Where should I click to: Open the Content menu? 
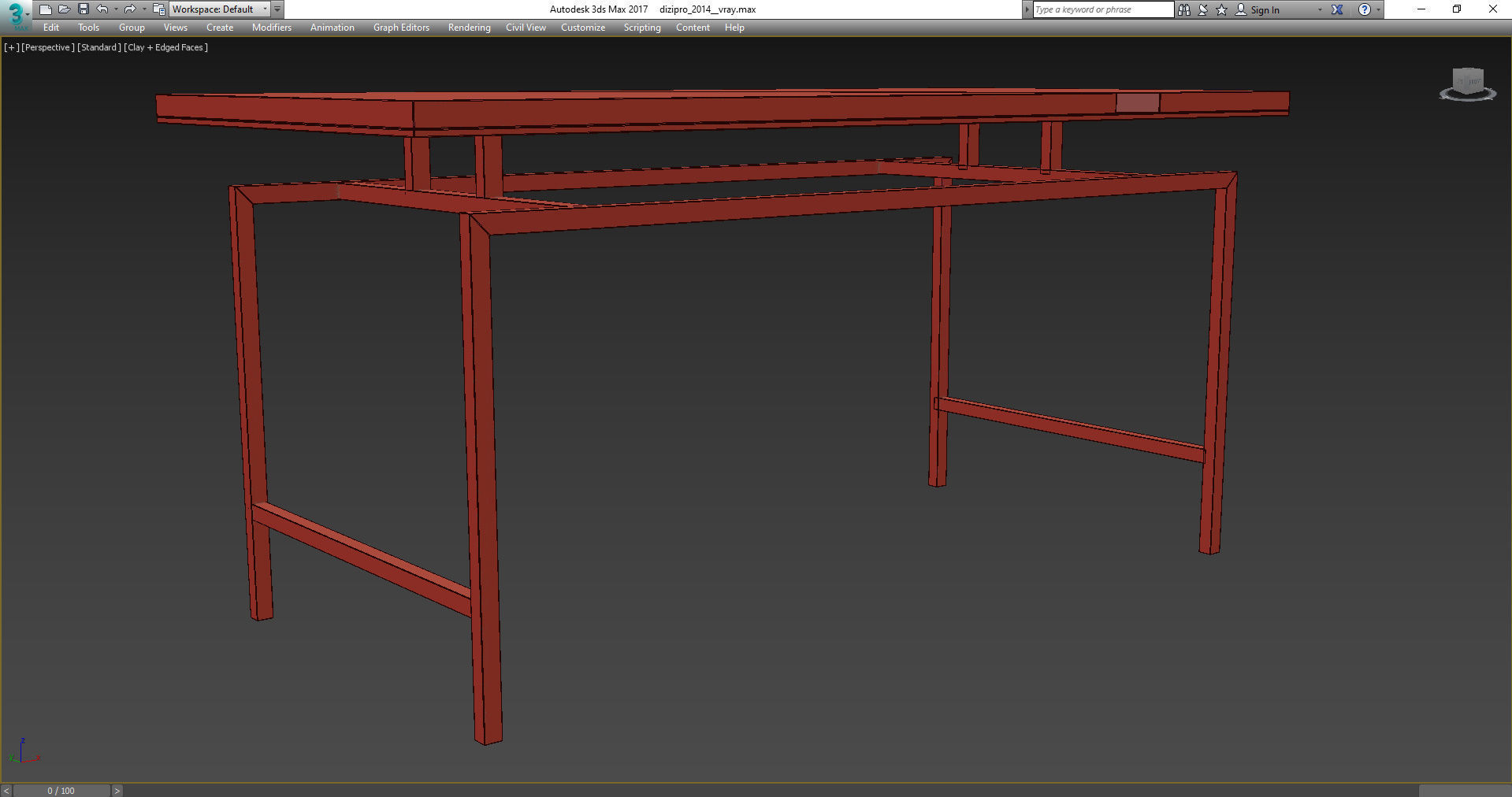click(693, 28)
